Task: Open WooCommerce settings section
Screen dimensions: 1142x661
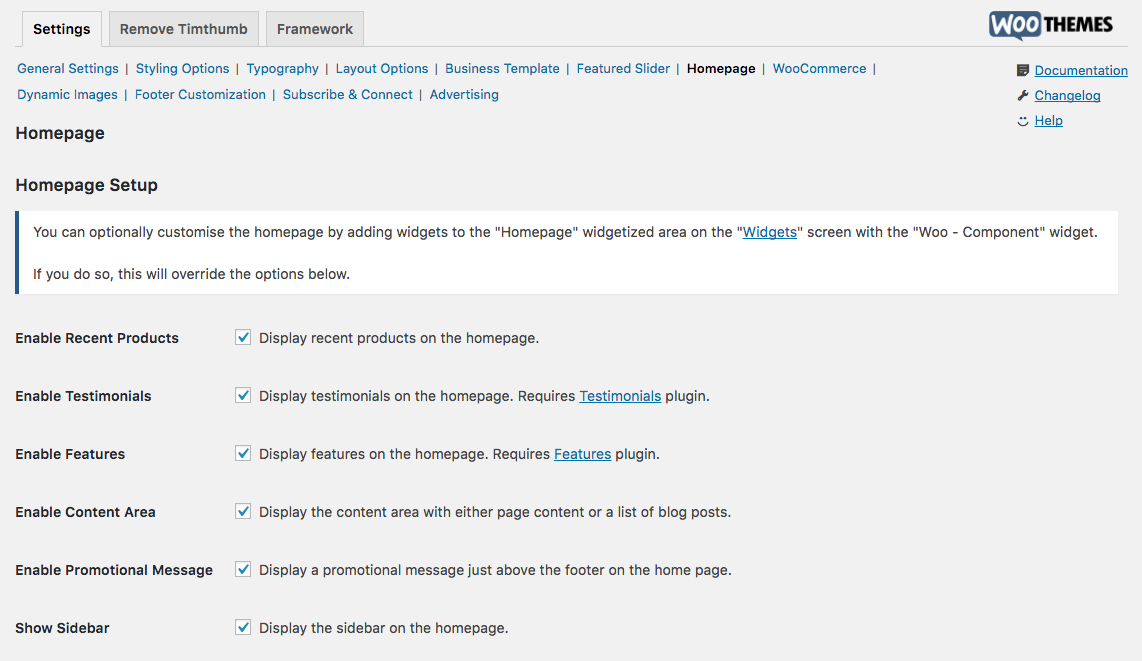Action: click(819, 68)
